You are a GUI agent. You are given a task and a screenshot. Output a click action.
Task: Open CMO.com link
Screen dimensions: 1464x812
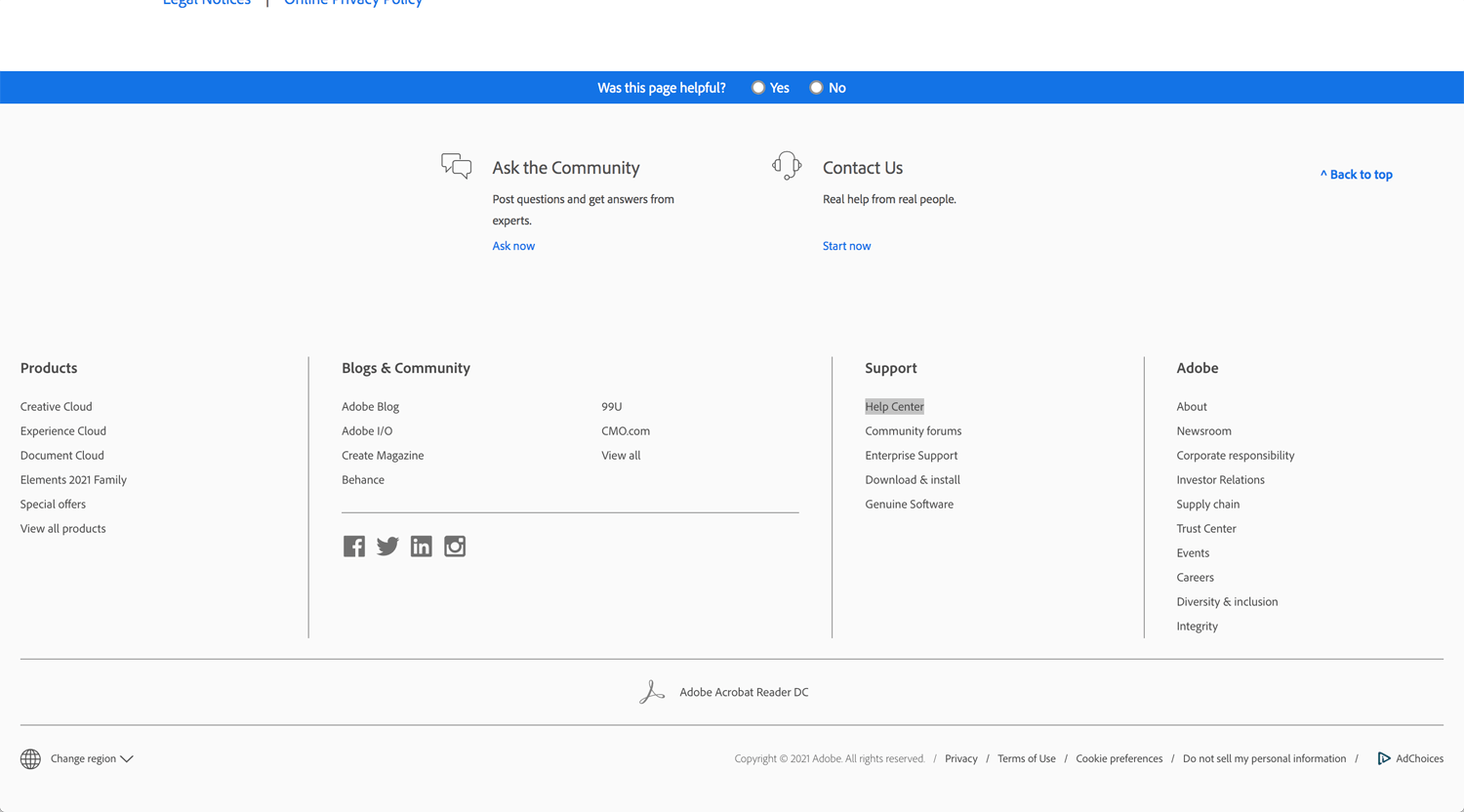[x=626, y=431]
